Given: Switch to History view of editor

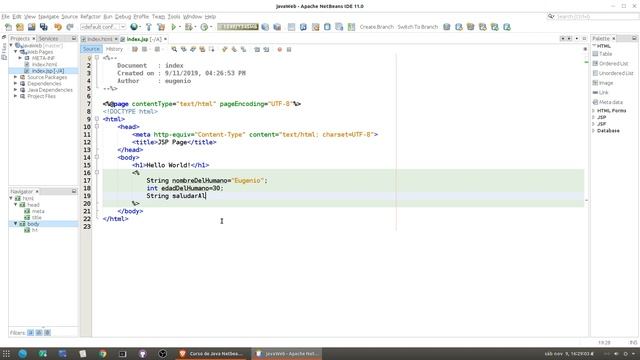Looking at the screenshot, I should [114, 49].
